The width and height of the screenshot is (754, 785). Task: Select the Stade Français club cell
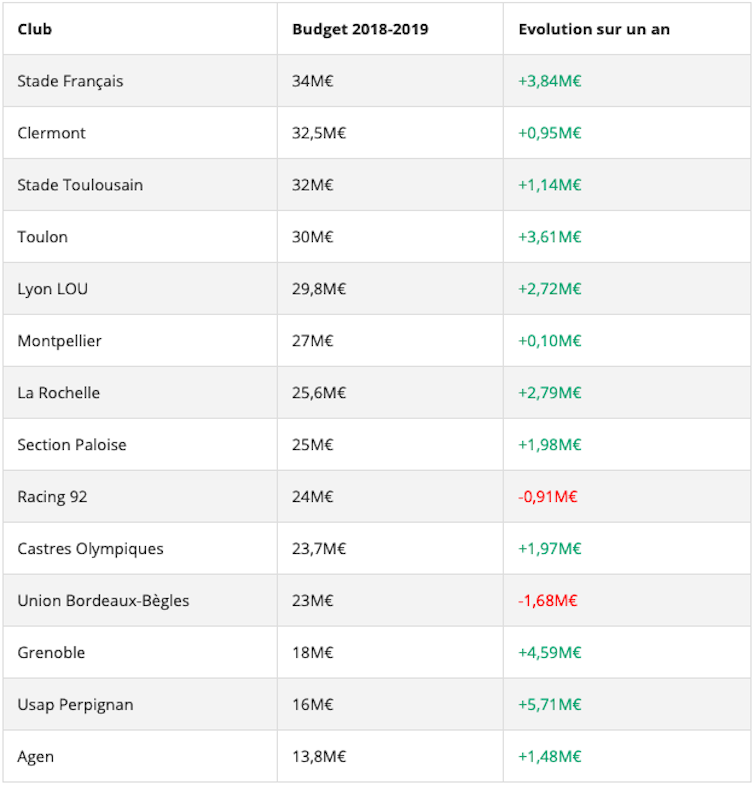point(70,81)
